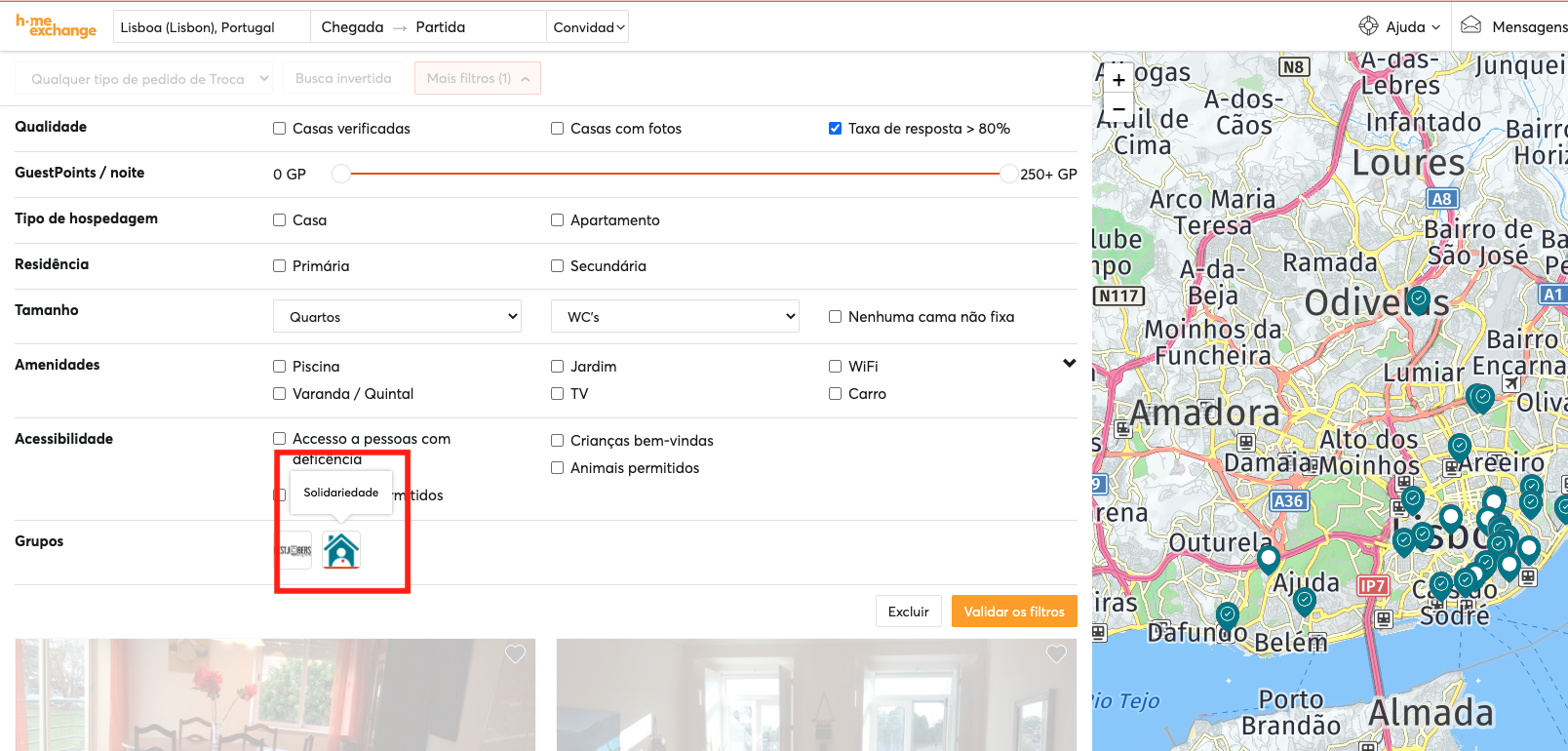Collapse the Mais filtros (1) panel
This screenshot has height=751, width=1568.
(478, 78)
